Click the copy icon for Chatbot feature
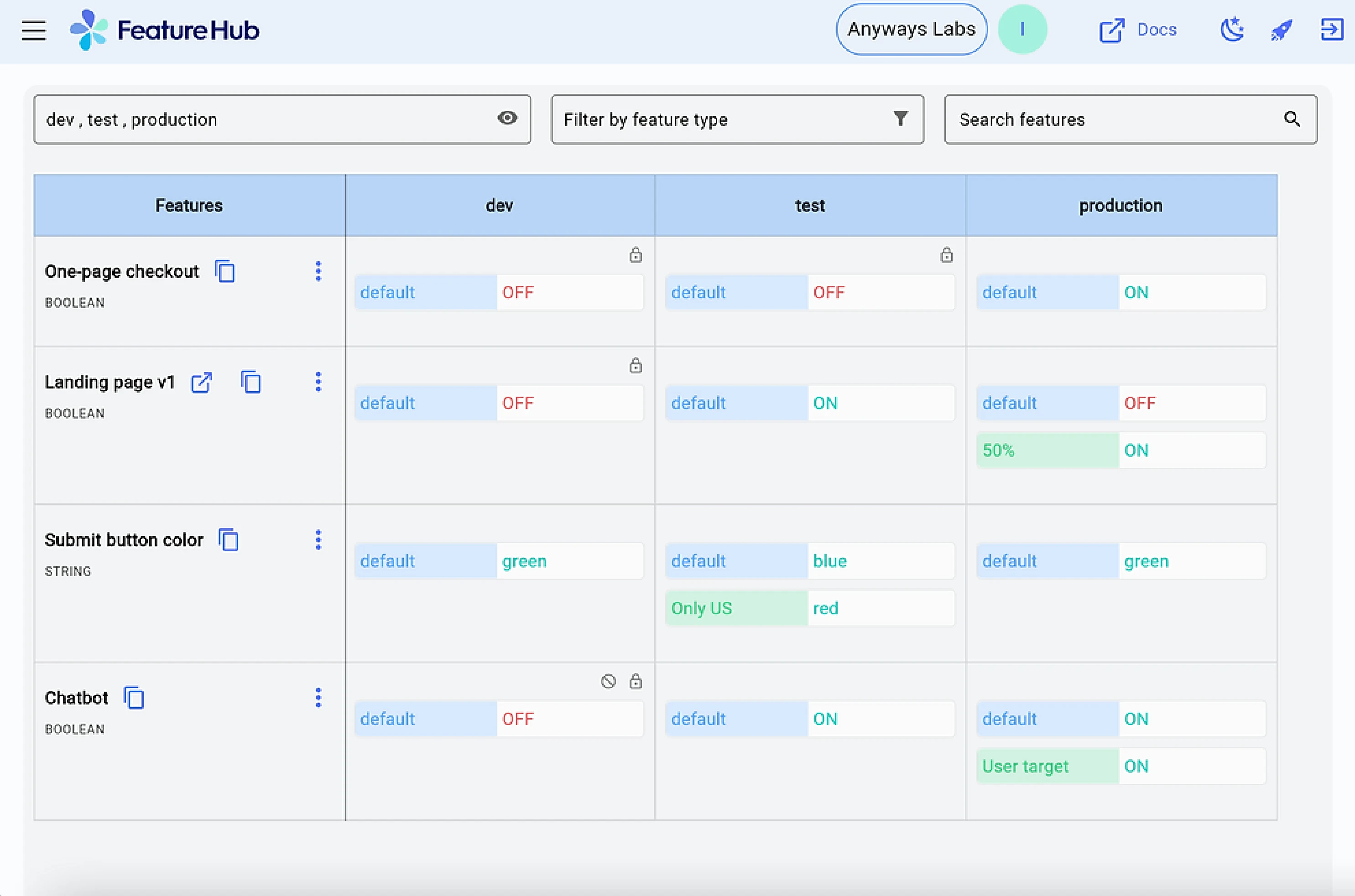1355x896 pixels. tap(134, 698)
